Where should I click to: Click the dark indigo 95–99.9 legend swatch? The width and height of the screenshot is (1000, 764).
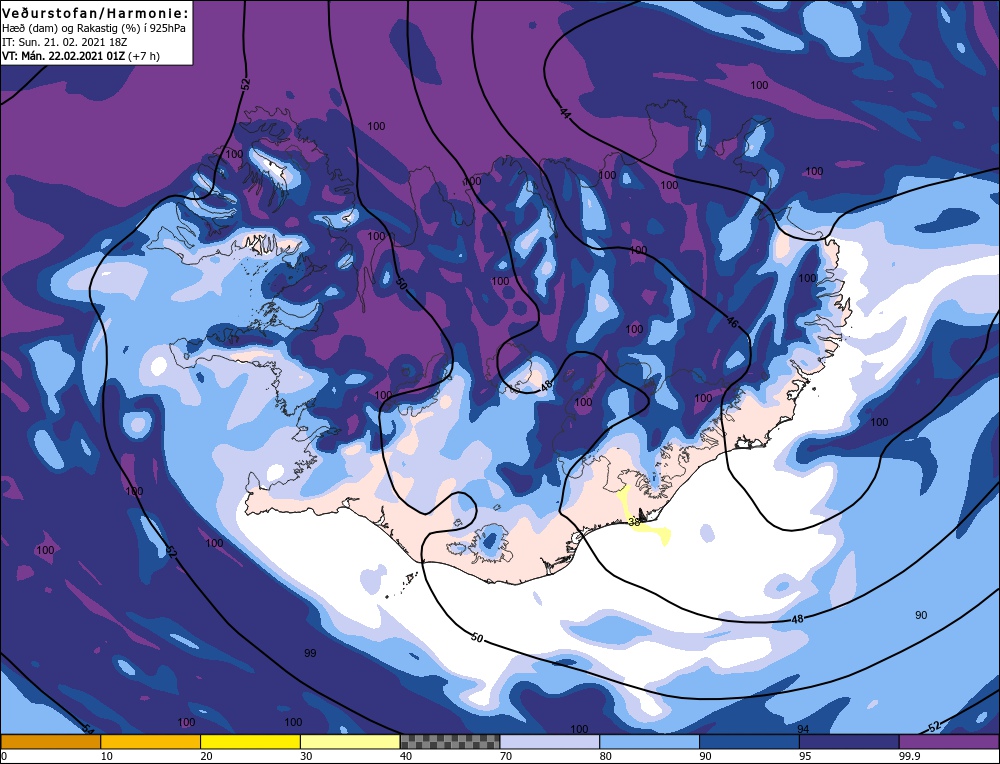[x=849, y=742]
